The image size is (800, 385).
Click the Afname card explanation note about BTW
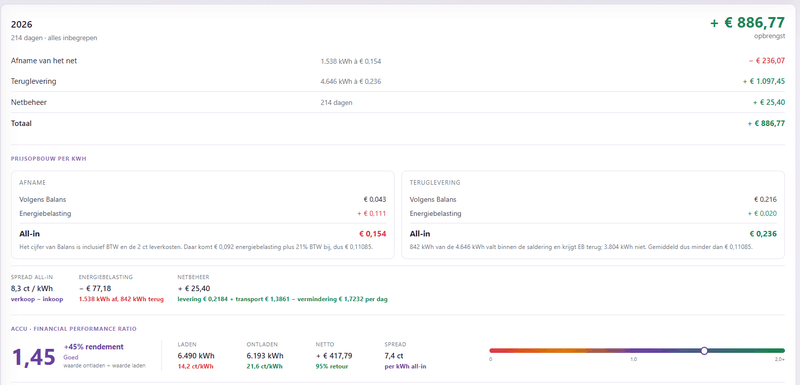pos(196,247)
